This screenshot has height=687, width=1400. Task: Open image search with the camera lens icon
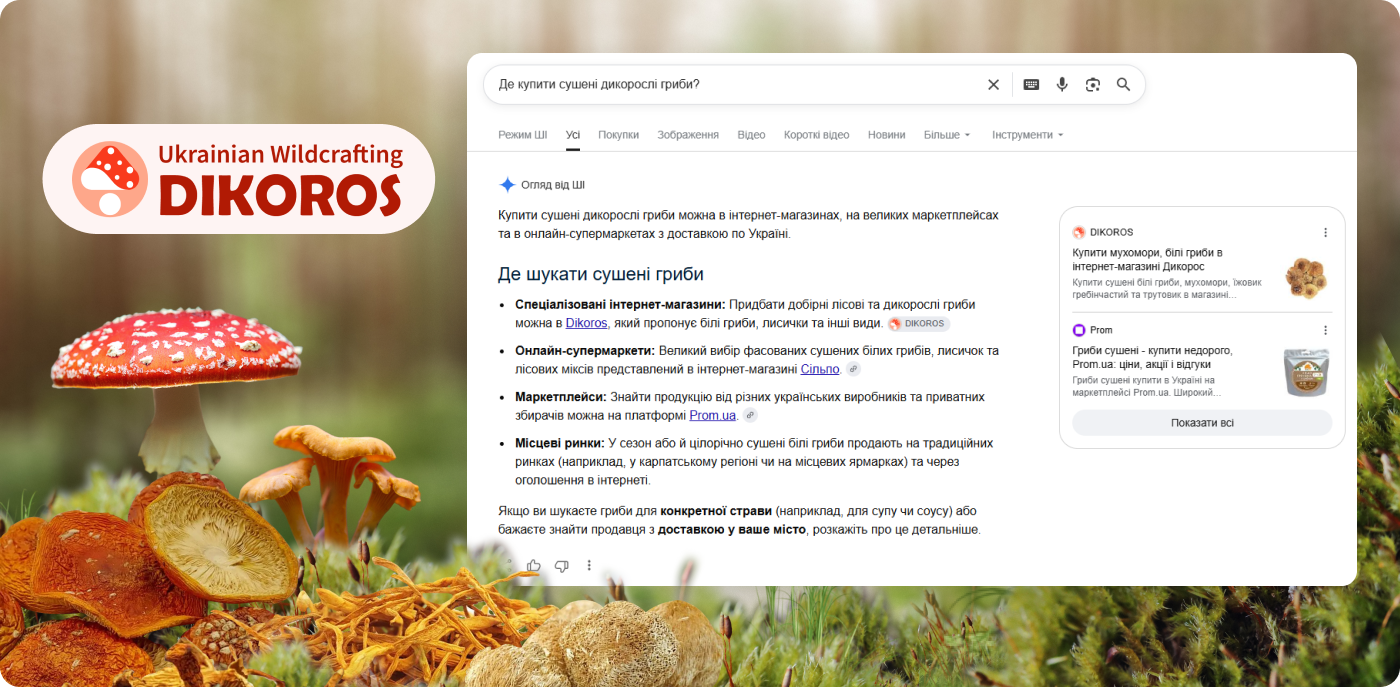coord(1093,85)
